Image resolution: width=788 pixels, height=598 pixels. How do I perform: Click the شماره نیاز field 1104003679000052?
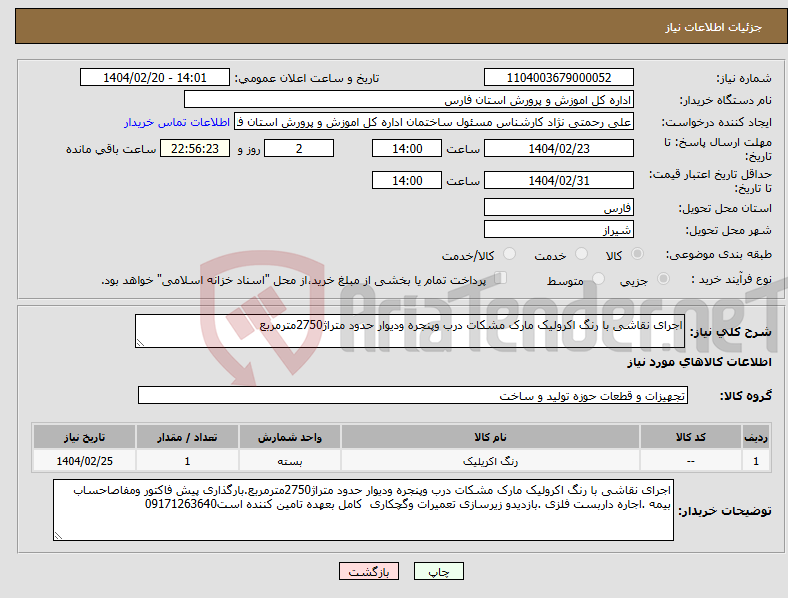558,77
